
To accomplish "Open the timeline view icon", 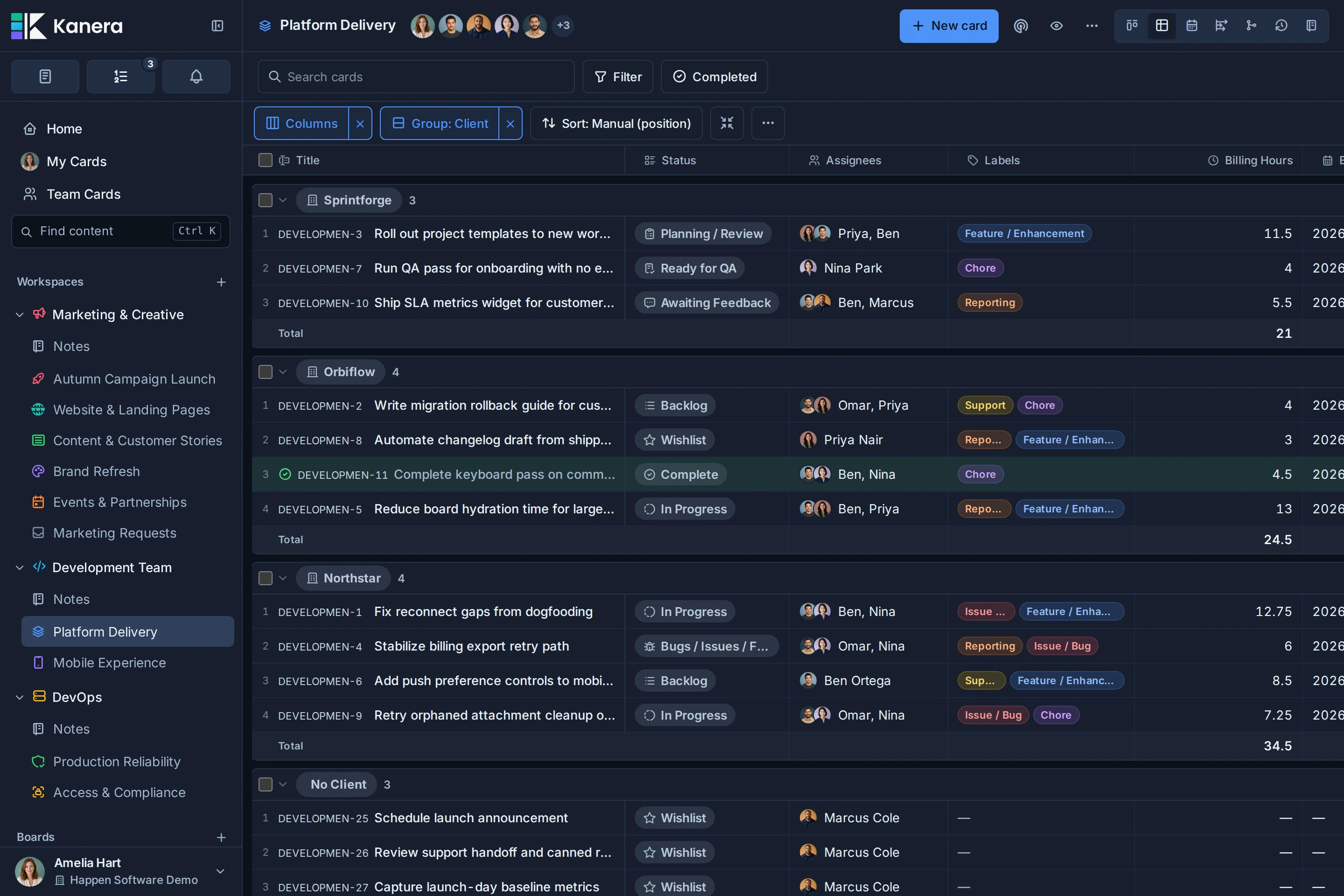I will pos(1221,26).
